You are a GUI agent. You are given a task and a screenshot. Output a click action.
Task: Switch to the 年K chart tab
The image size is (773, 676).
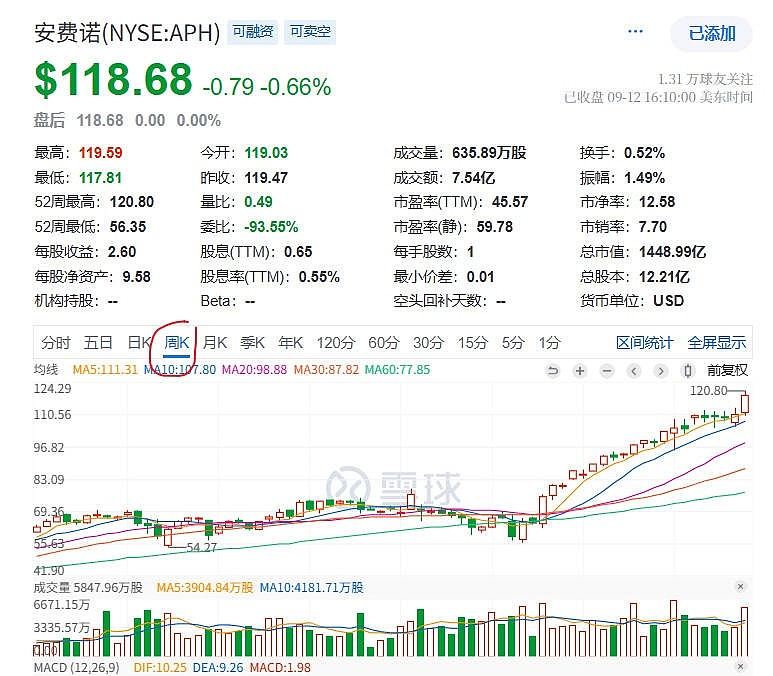tap(290, 342)
